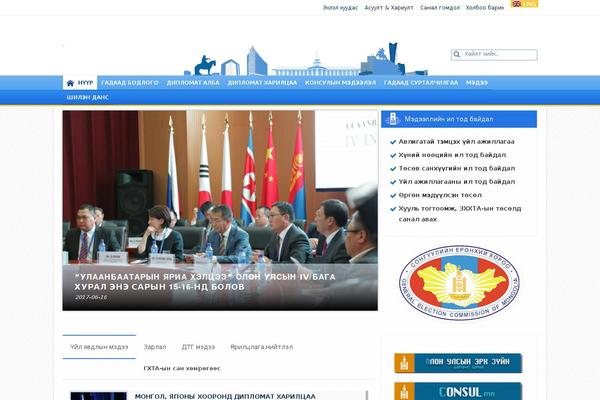Select the Ярилцлага, нийтлэл tab
Image resolution: width=600 pixels, height=400 pixels.
(x=261, y=347)
